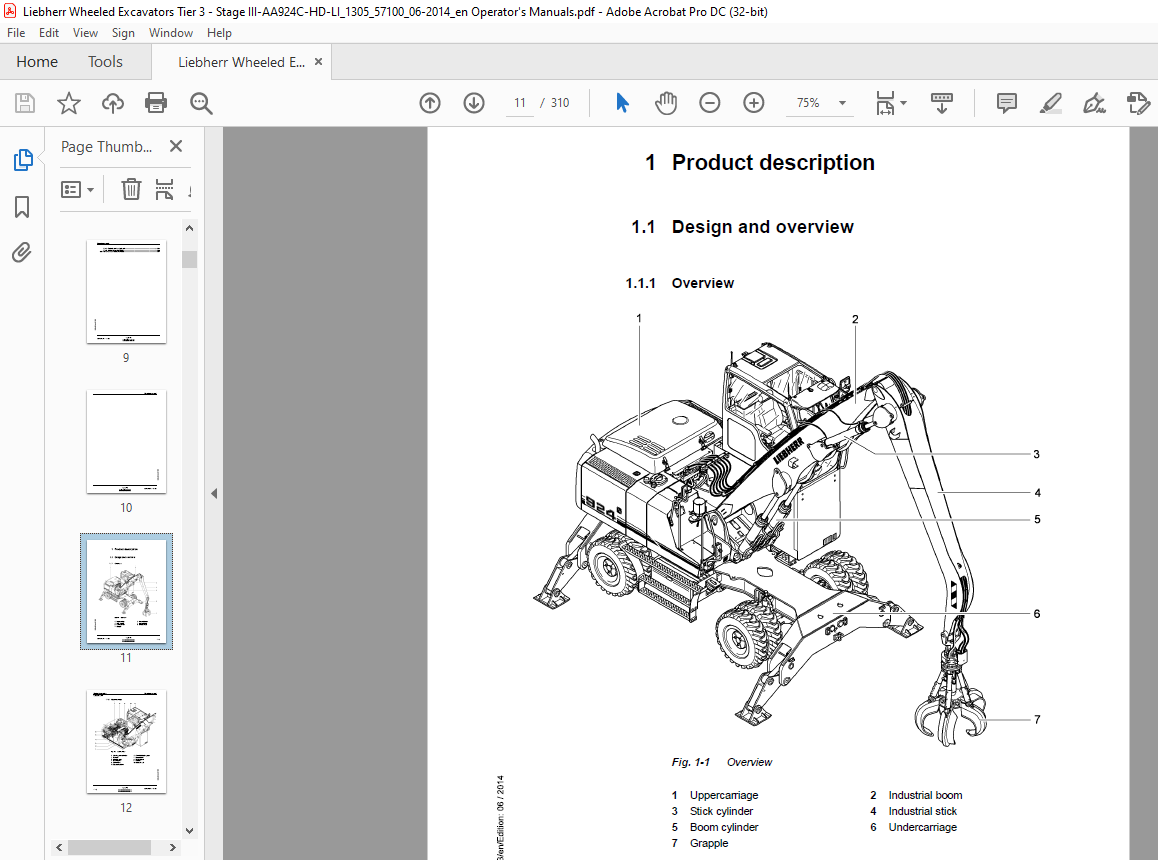Select the arrow selection tool
This screenshot has width=1158, height=860.
tap(623, 103)
